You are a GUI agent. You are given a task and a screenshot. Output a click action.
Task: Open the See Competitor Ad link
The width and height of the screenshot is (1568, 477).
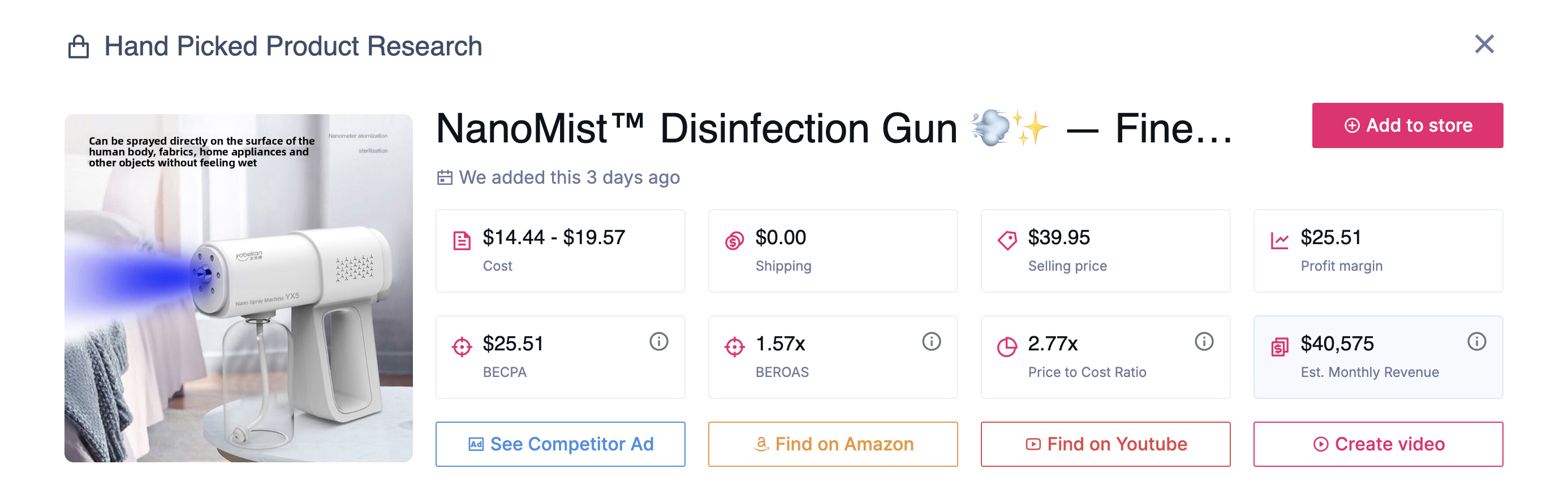[x=560, y=444]
